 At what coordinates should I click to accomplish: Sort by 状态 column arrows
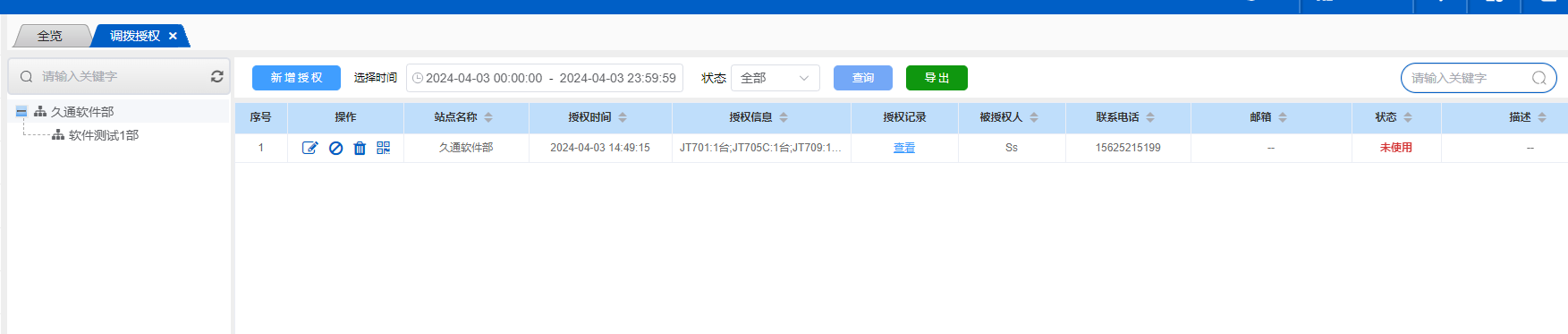1408,117
